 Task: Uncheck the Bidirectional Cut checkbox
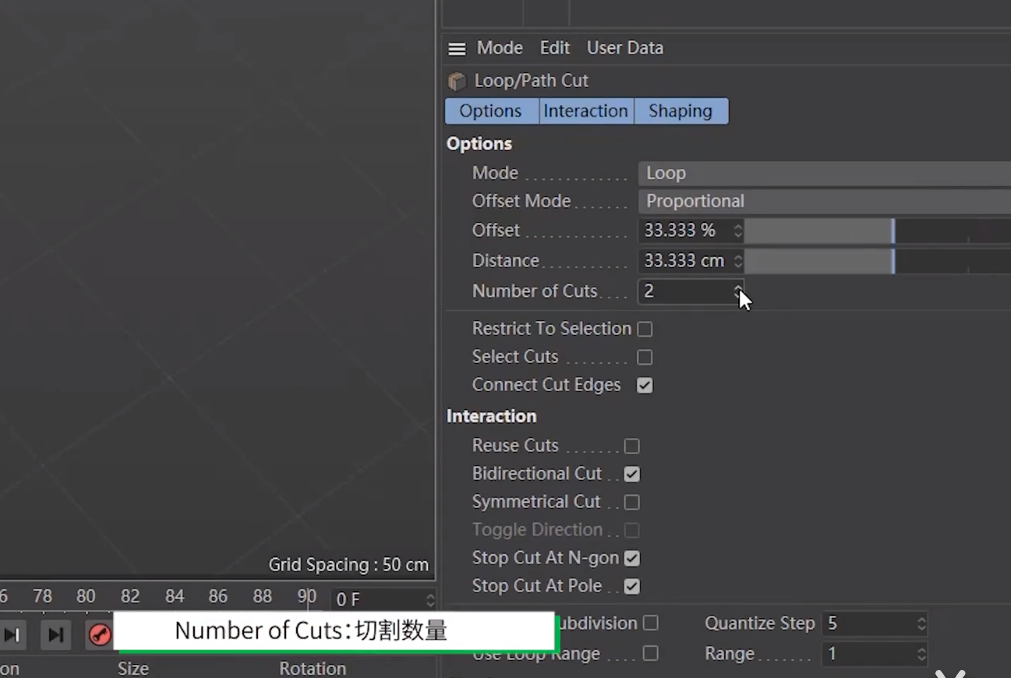click(x=632, y=474)
